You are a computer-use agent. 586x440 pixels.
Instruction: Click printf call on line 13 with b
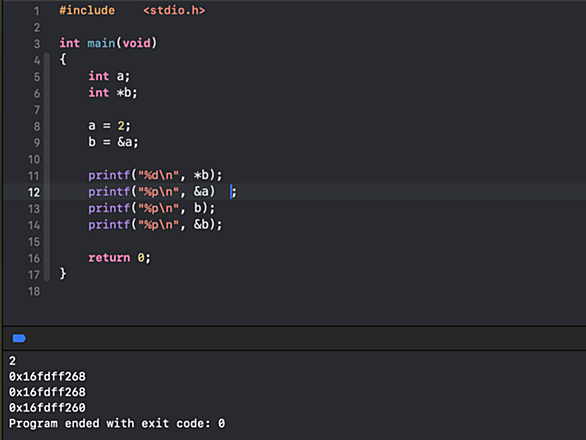point(152,208)
